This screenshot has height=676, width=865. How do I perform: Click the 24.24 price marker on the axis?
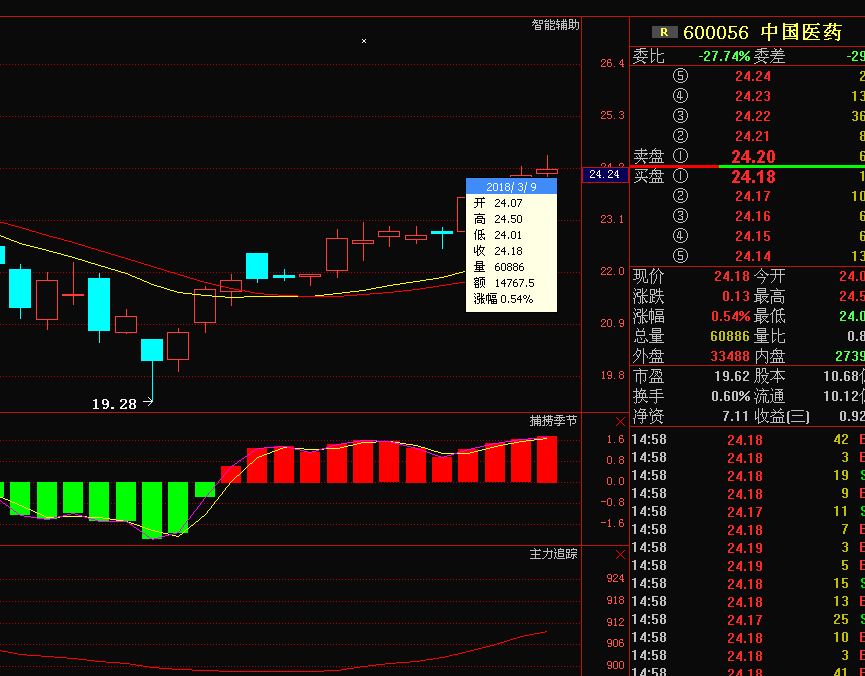(x=605, y=174)
